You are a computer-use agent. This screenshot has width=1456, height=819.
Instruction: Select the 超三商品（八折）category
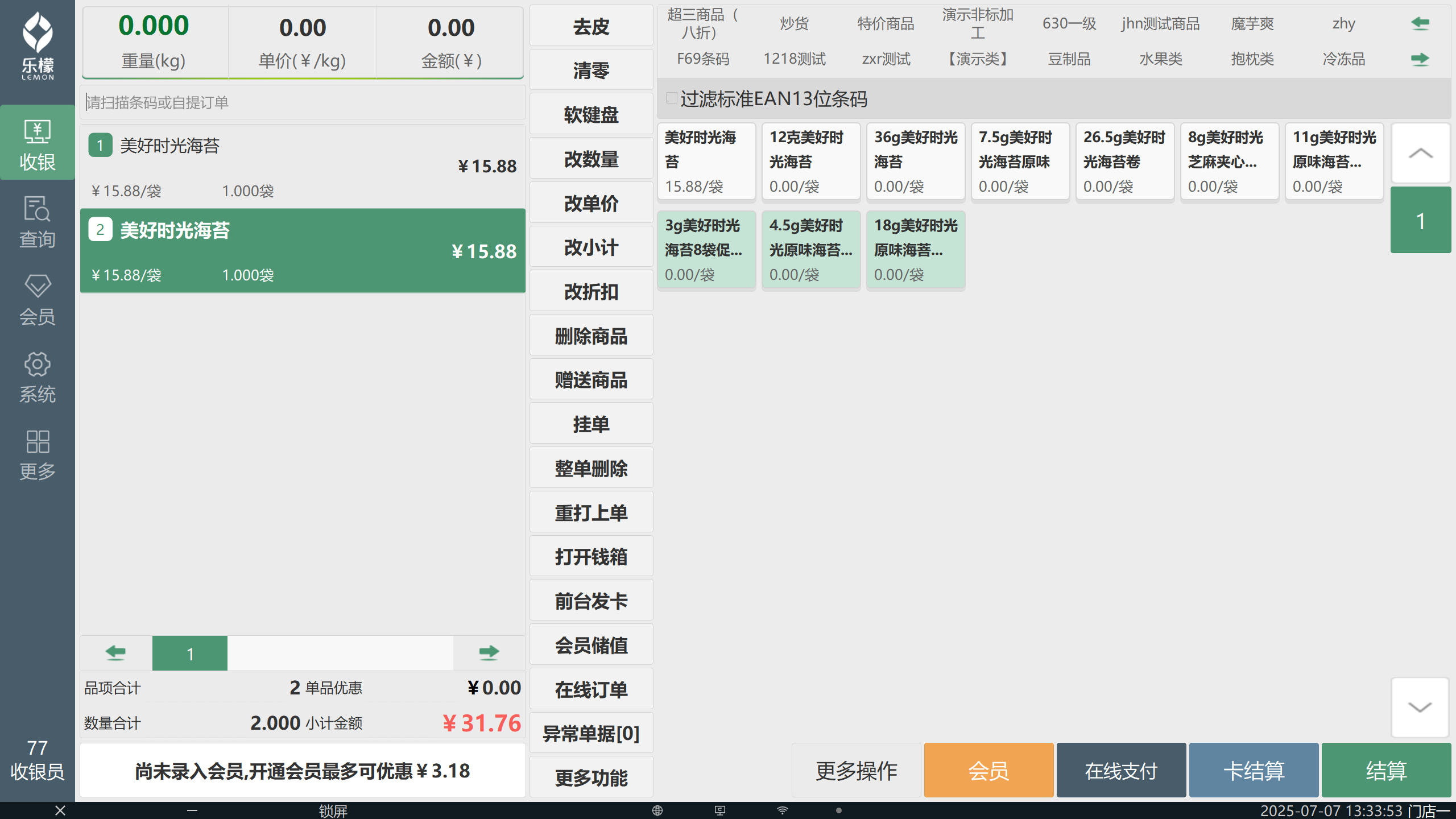[x=703, y=23]
